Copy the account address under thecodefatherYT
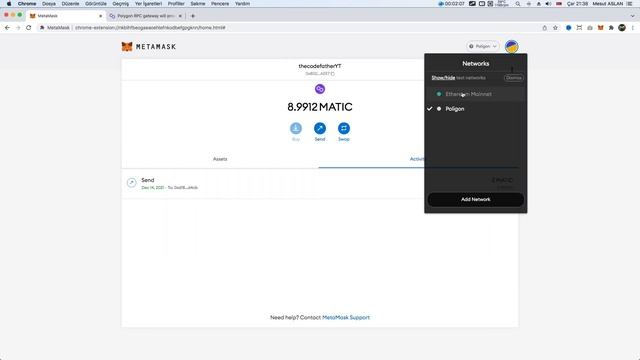The width and height of the screenshot is (640, 360). [320, 74]
